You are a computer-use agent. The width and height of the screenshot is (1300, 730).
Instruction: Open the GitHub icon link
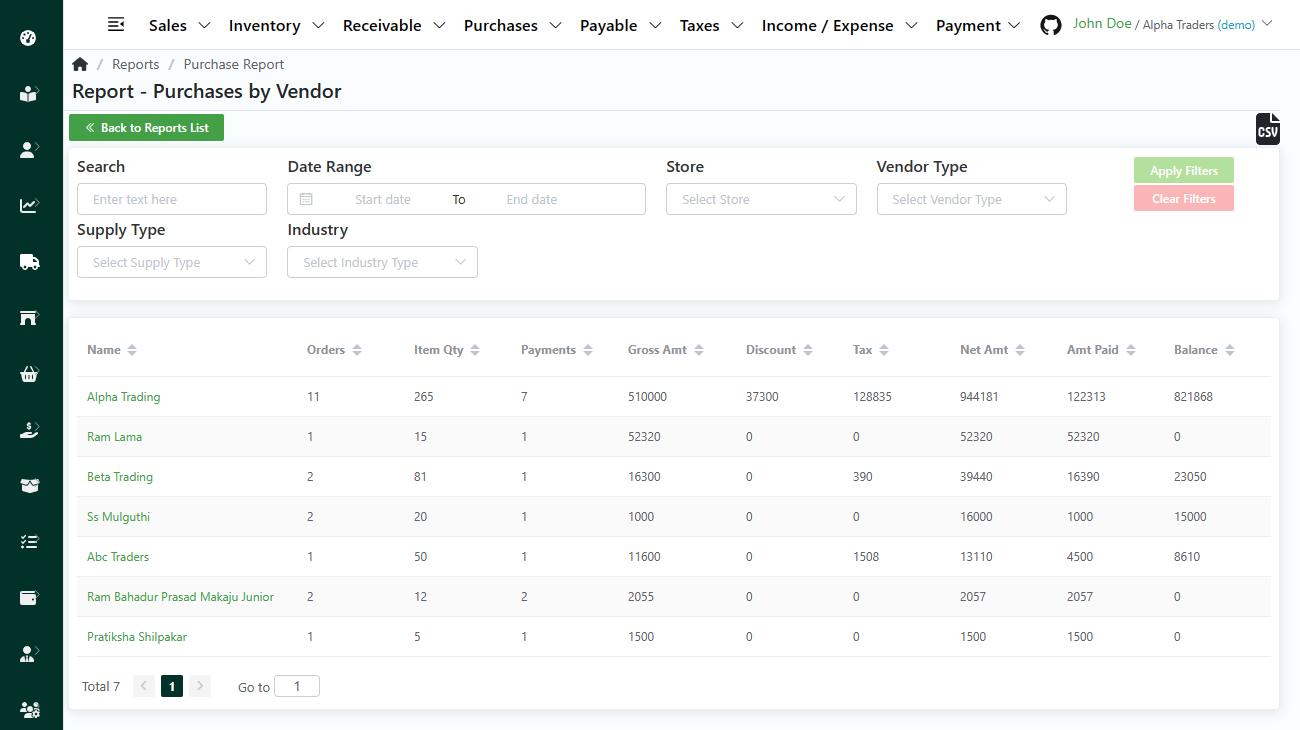click(1051, 25)
